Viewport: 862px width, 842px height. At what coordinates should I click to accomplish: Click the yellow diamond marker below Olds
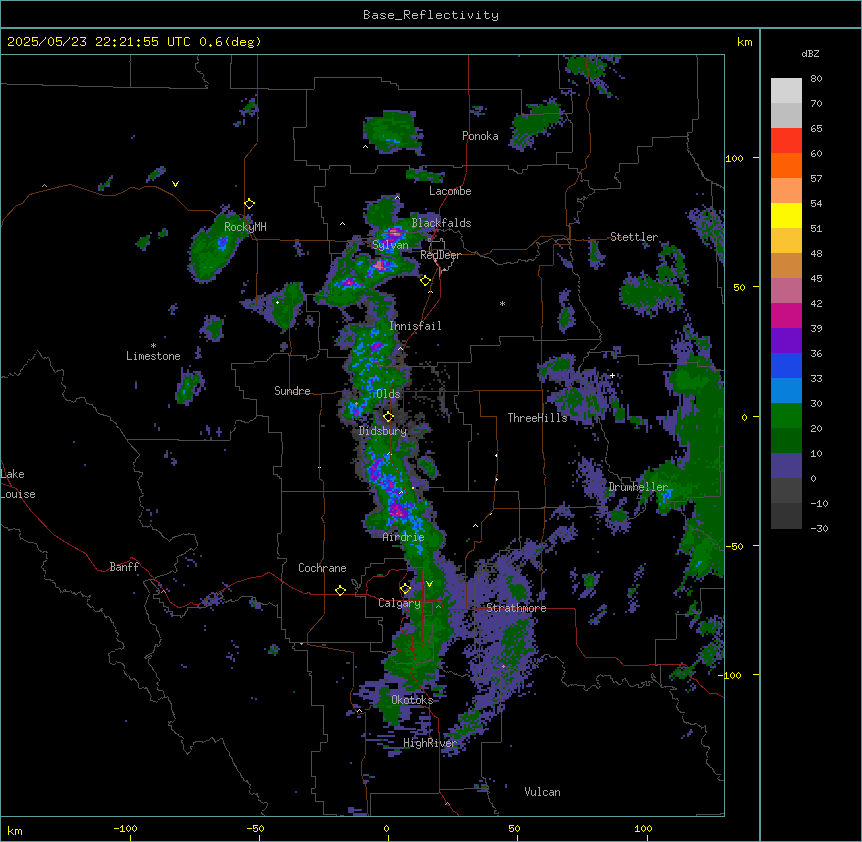pos(388,417)
